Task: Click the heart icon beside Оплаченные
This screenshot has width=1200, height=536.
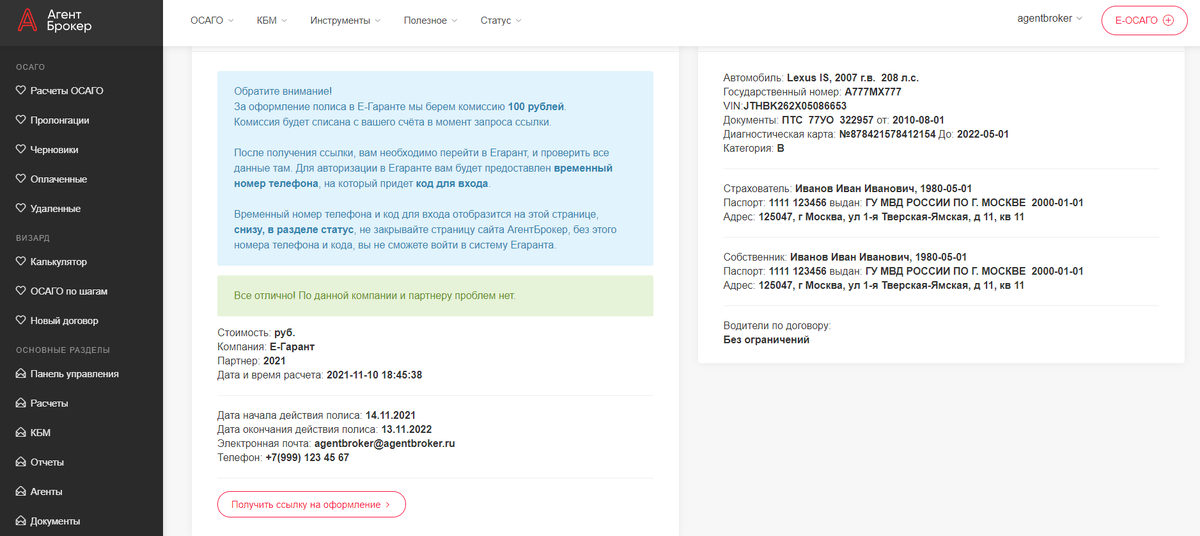Action: pyautogui.click(x=21, y=179)
